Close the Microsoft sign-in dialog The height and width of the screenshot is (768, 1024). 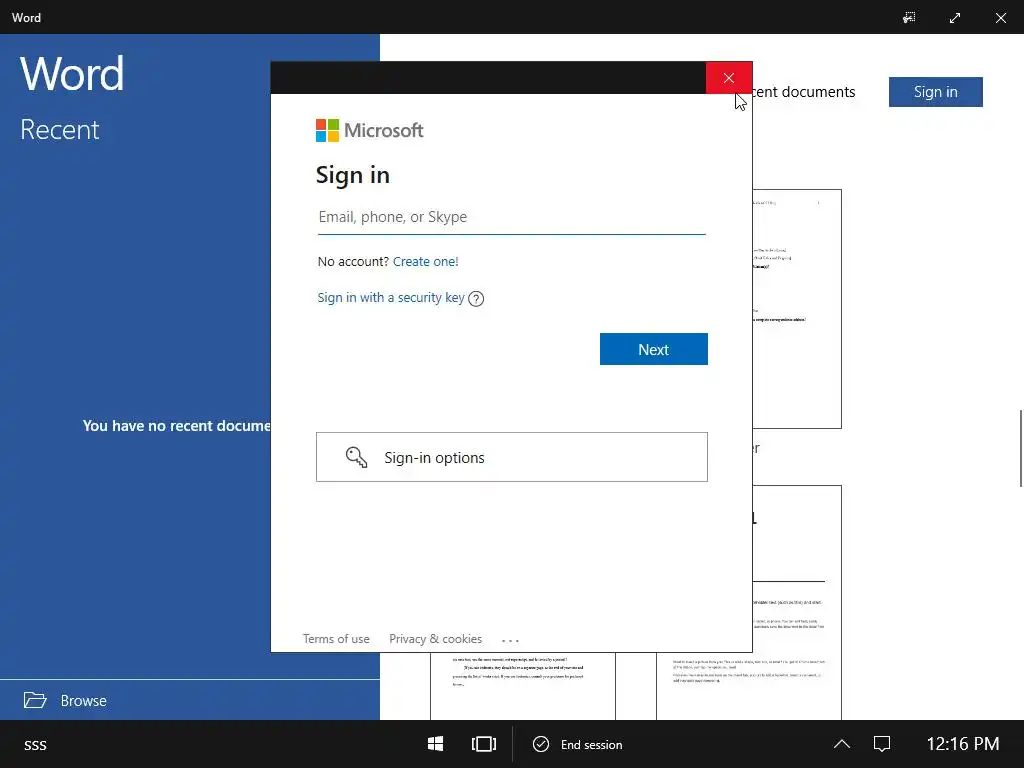729,78
